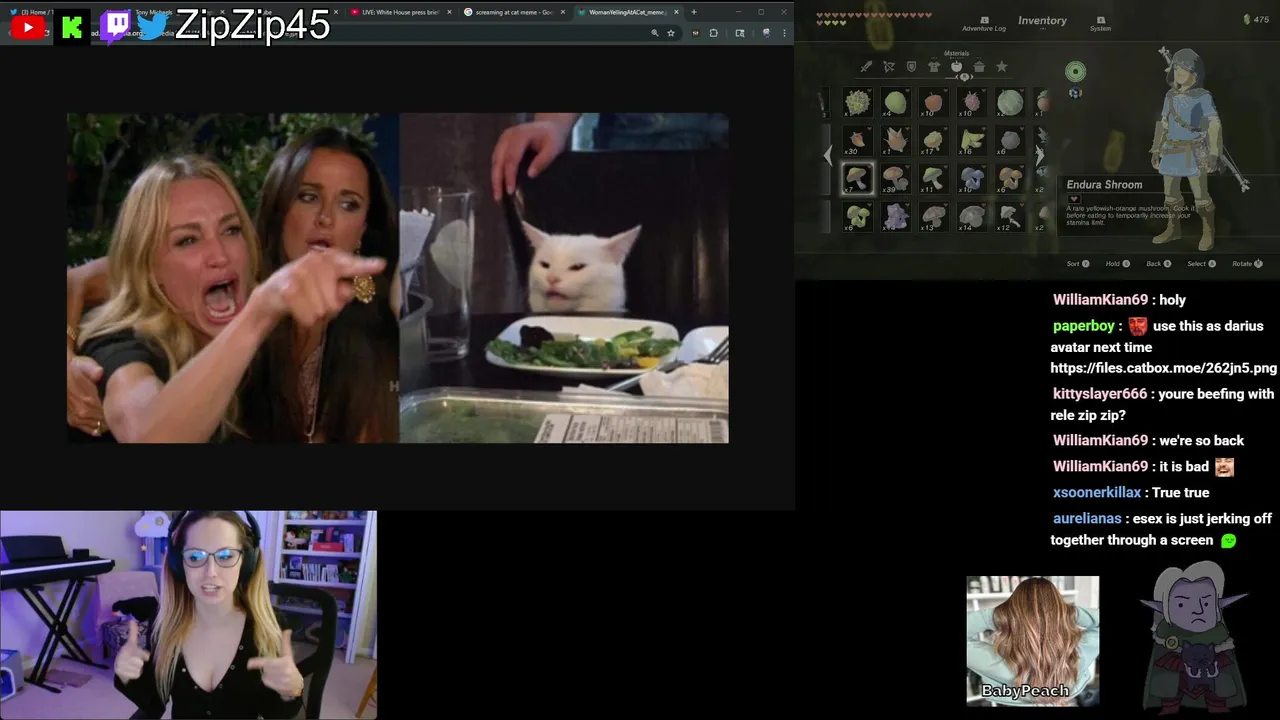Viewport: 1280px width, 720px height.
Task: Click the Select button prompt
Action: point(1201,264)
